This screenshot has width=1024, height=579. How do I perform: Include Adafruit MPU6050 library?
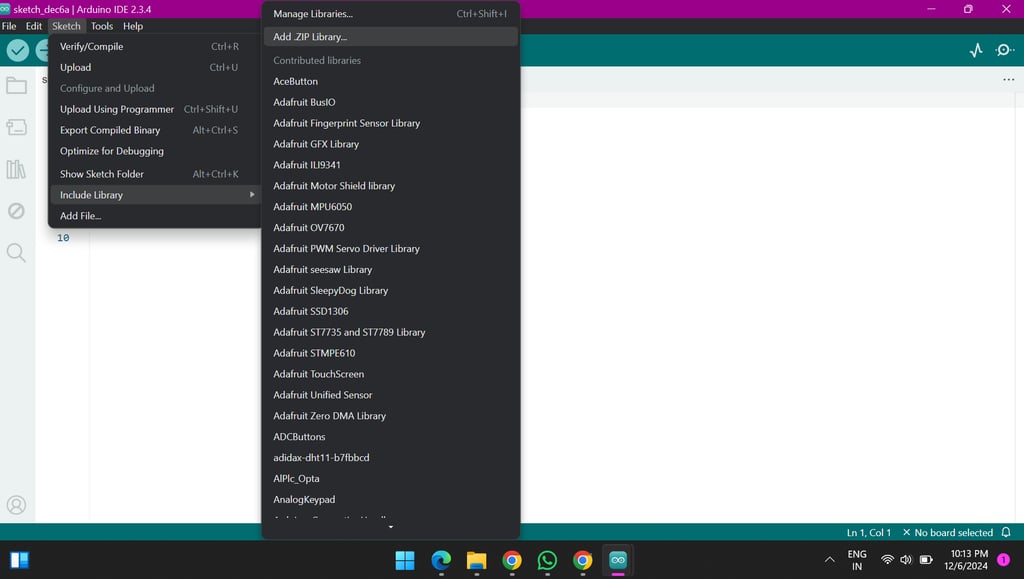pos(391,206)
